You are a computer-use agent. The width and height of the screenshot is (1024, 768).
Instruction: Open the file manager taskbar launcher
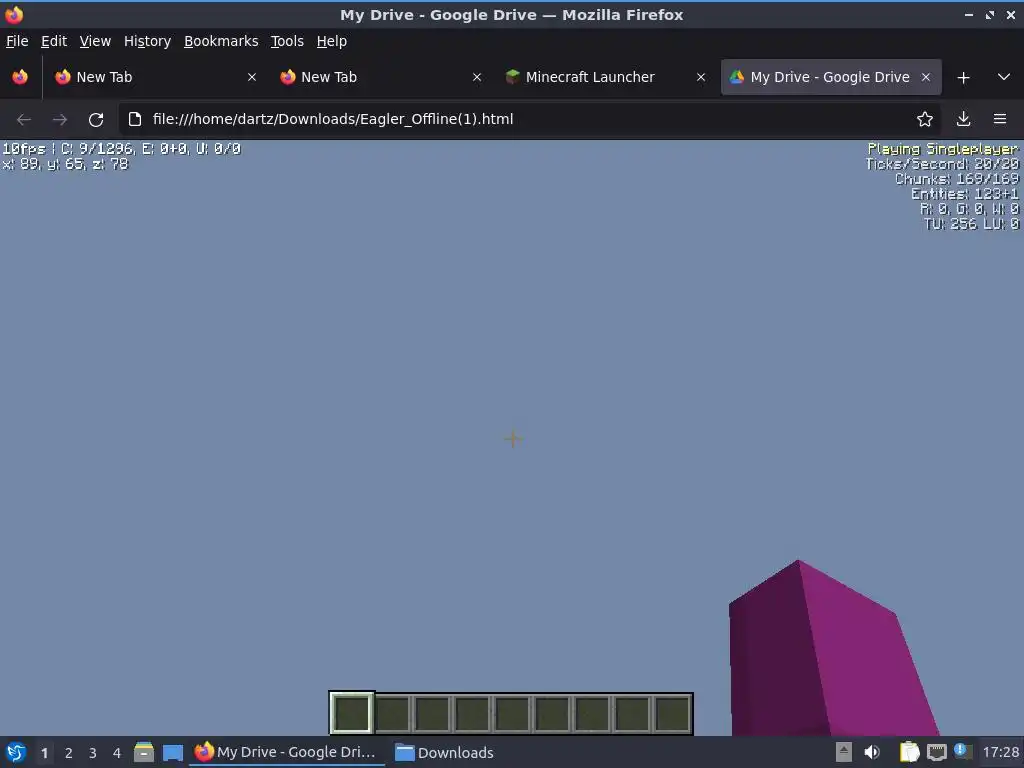tap(144, 752)
